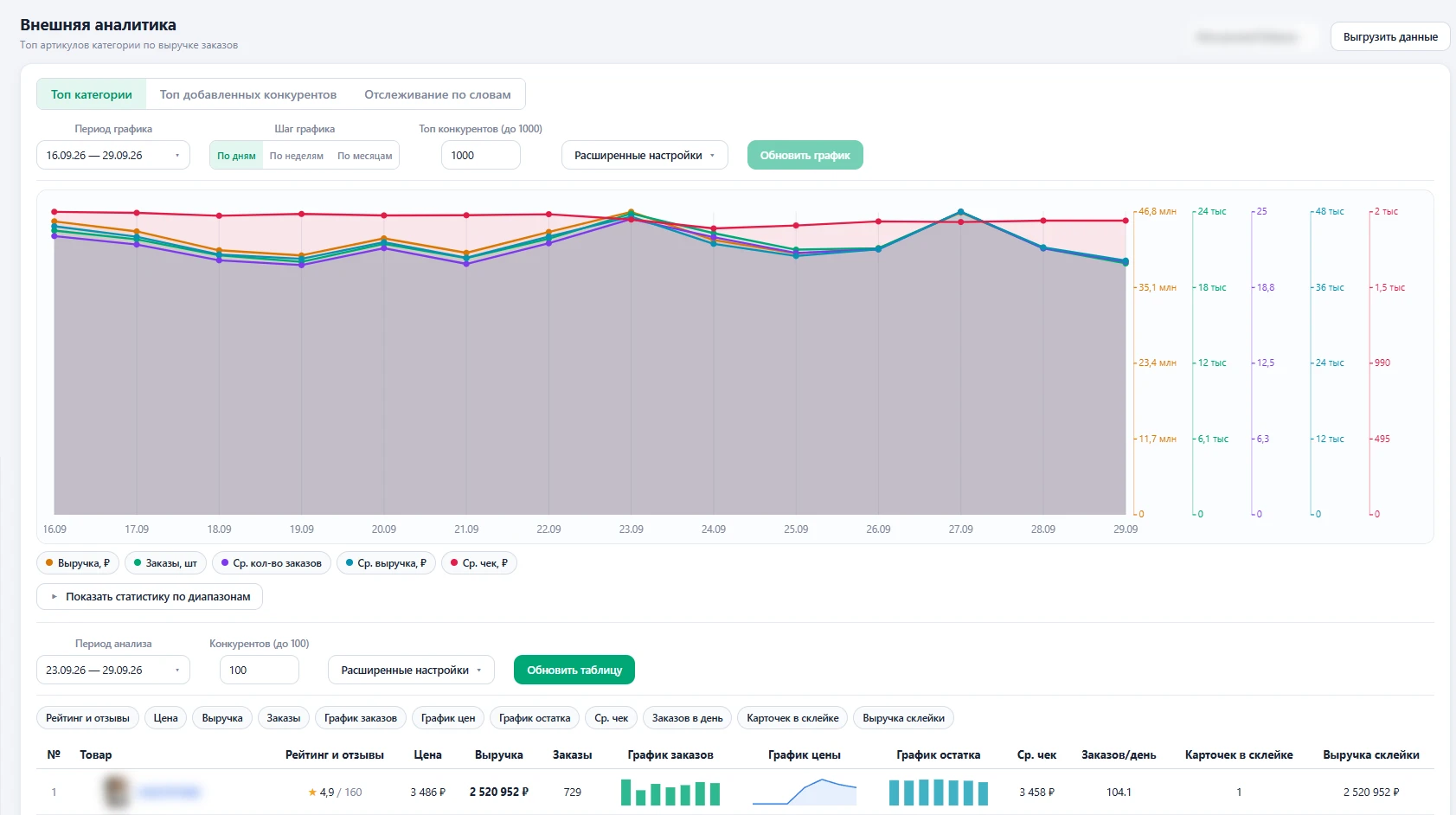The width and height of the screenshot is (1456, 815).
Task: Toggle the График остатка column chip
Action: pyautogui.click(x=535, y=718)
